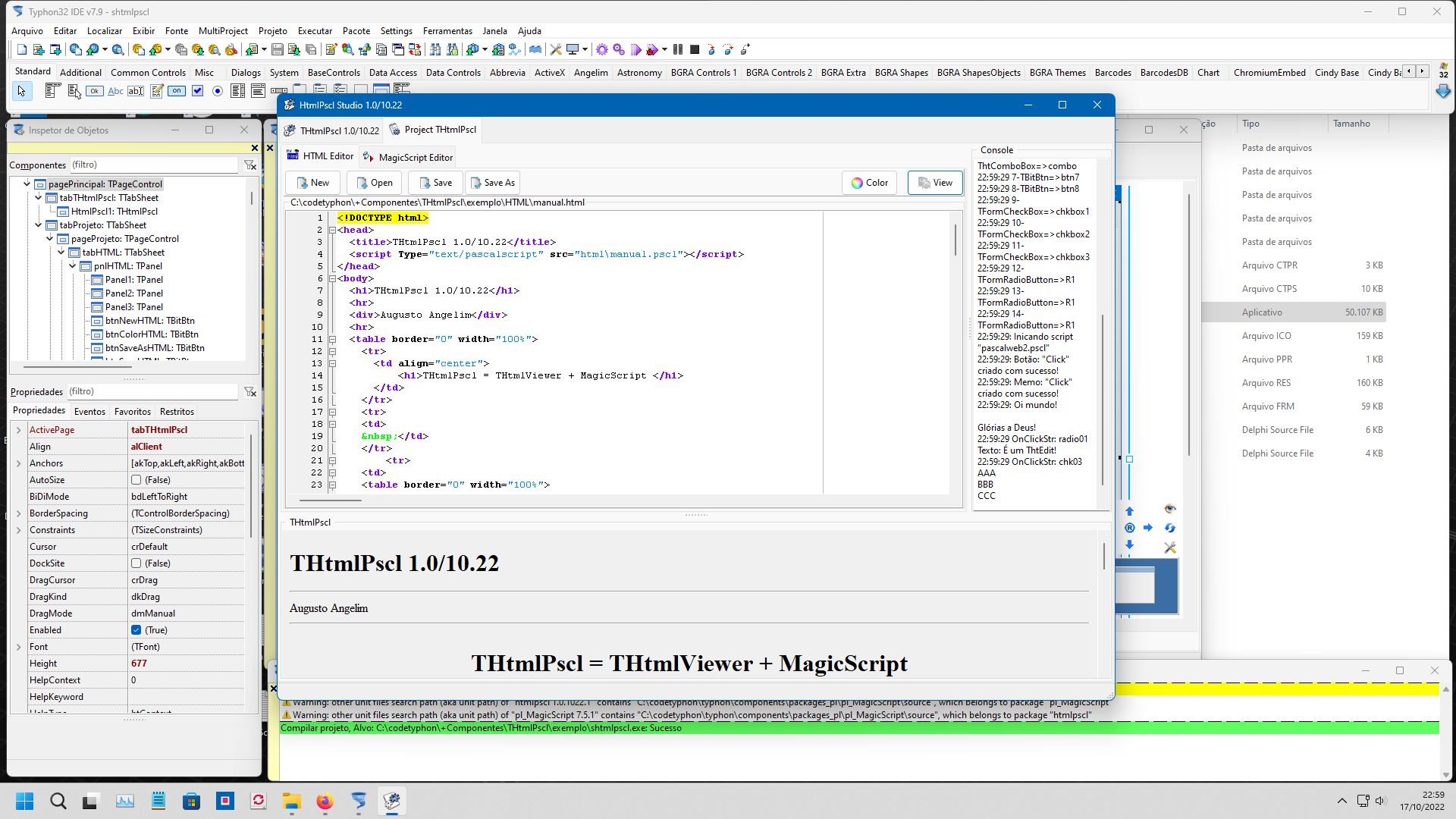Open Firefox from the taskbar

coord(325,801)
